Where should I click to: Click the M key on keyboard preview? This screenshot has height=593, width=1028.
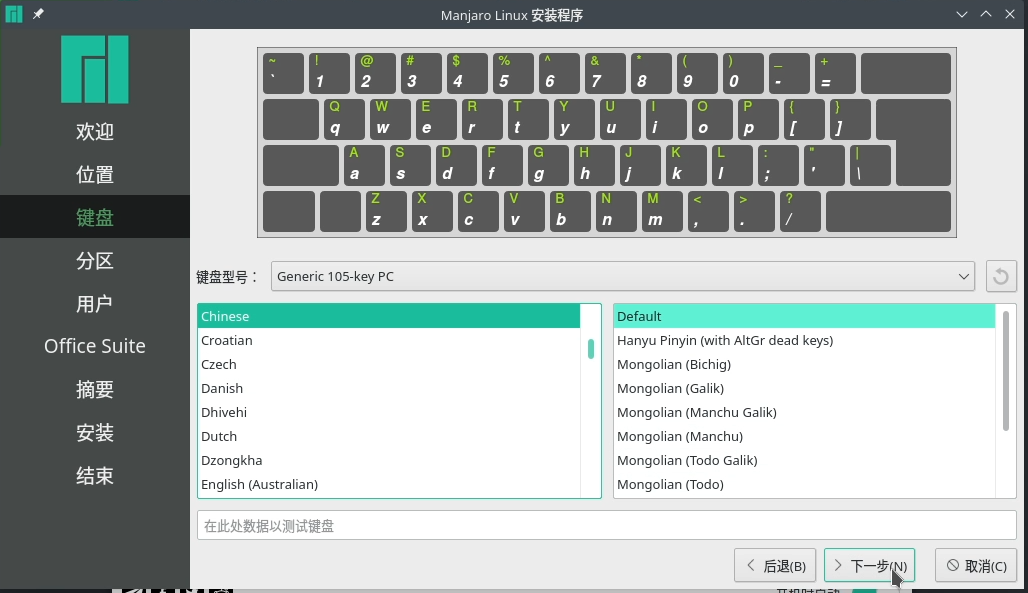coord(662,211)
